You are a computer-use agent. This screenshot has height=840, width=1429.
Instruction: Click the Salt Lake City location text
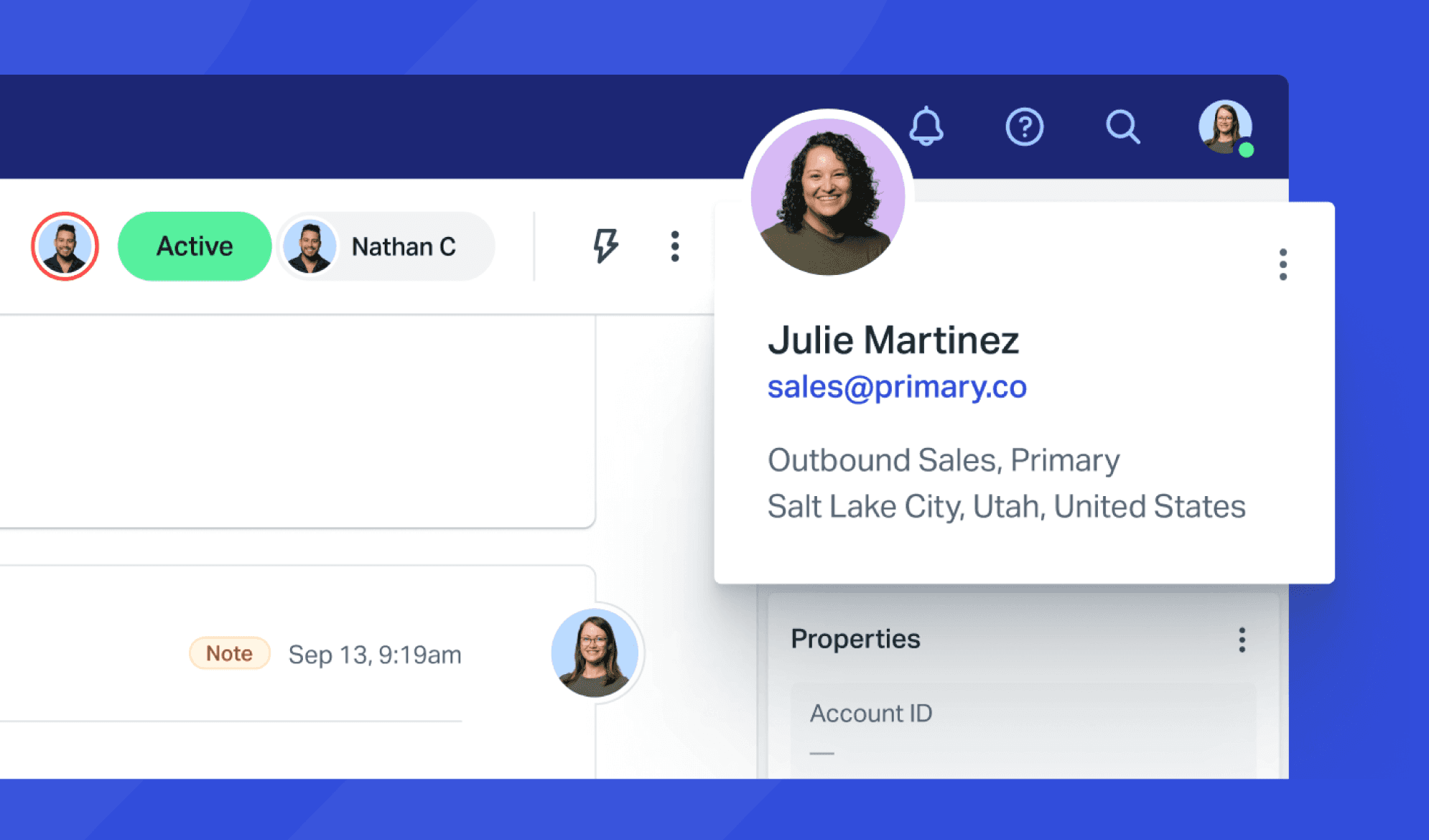pos(1006,506)
